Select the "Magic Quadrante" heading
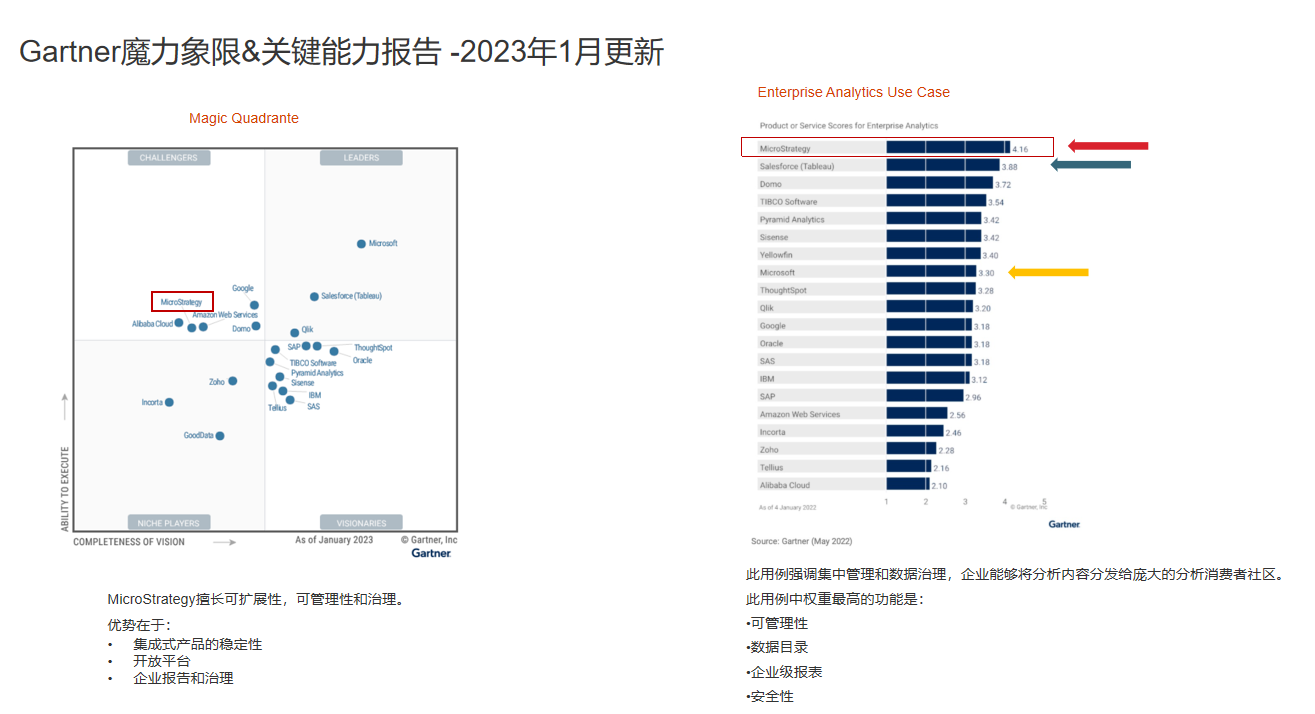1315x714 pixels. pyautogui.click(x=244, y=118)
